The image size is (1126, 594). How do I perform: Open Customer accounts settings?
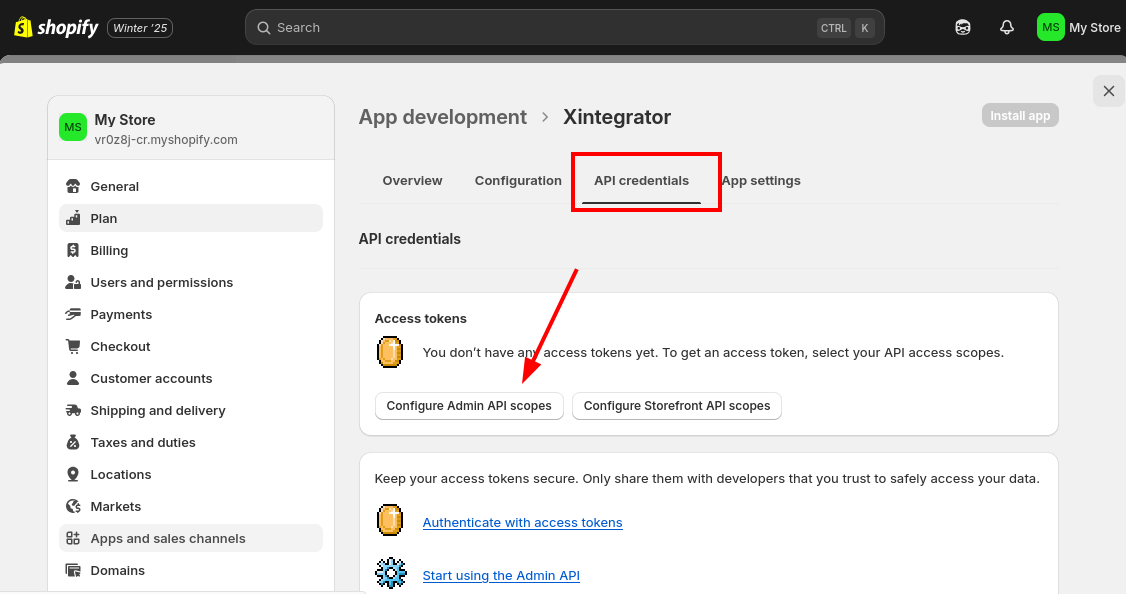(191, 379)
